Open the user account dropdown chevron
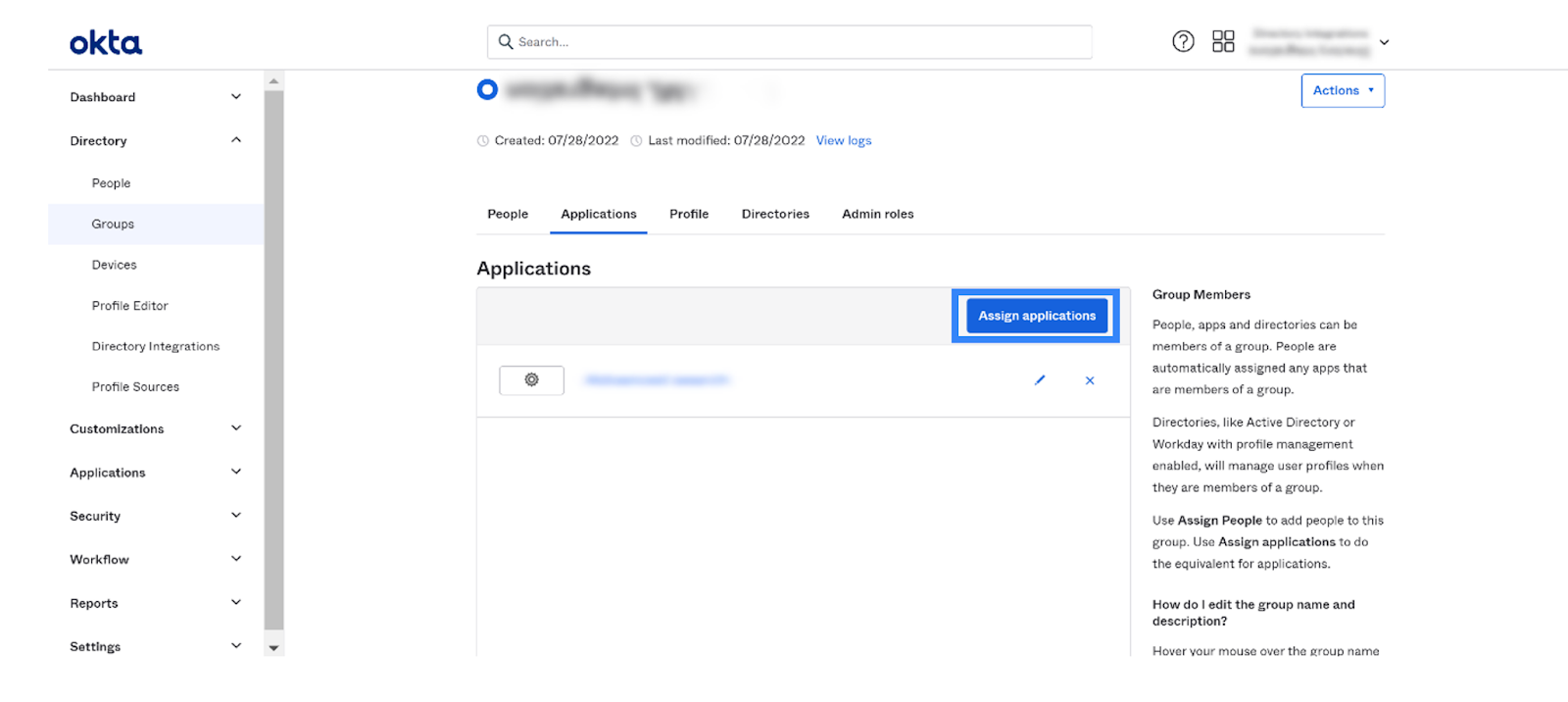 tap(1384, 42)
